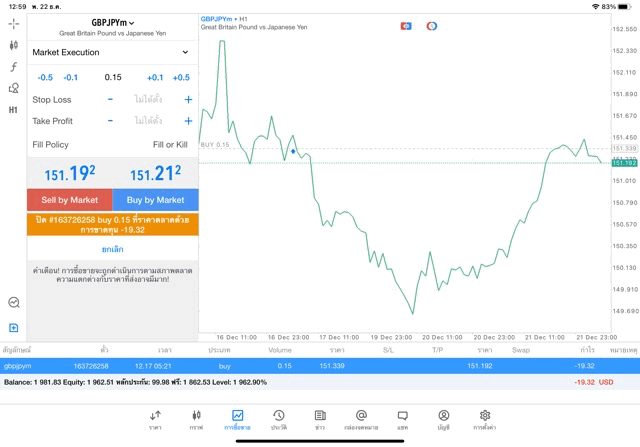Open the accounts tab person icon
Image resolution: width=640 pixels, height=447 pixels.
point(444,420)
